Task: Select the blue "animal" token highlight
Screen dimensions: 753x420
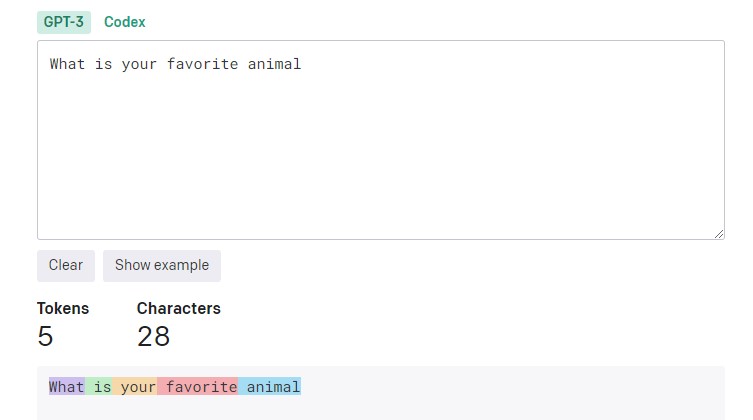Action: pyautogui.click(x=269, y=386)
